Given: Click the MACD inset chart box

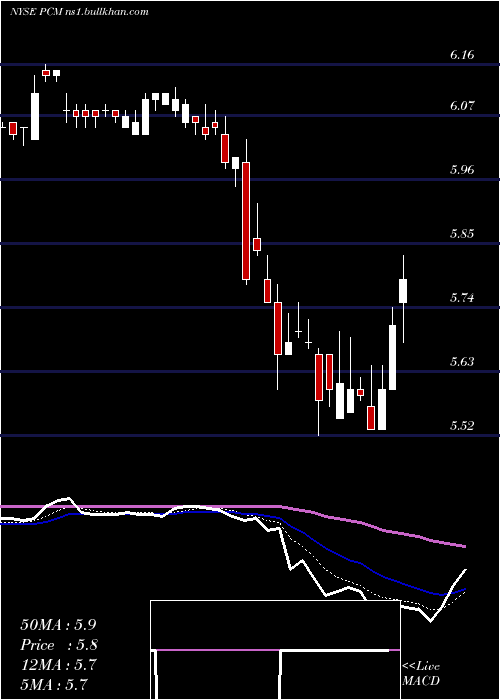Looking at the screenshot, I should pos(275,650).
